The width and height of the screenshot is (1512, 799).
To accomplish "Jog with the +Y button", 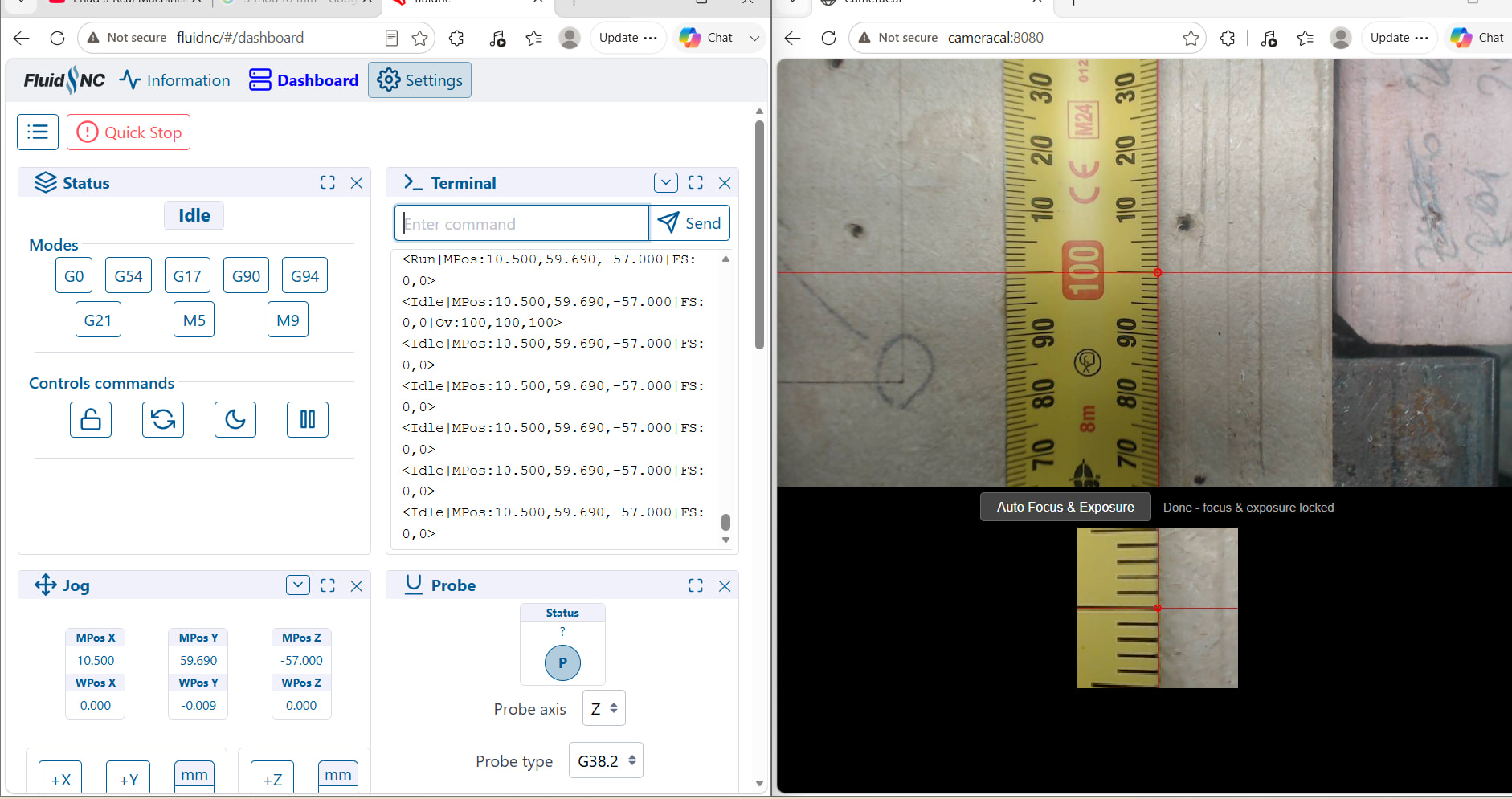I will [129, 778].
